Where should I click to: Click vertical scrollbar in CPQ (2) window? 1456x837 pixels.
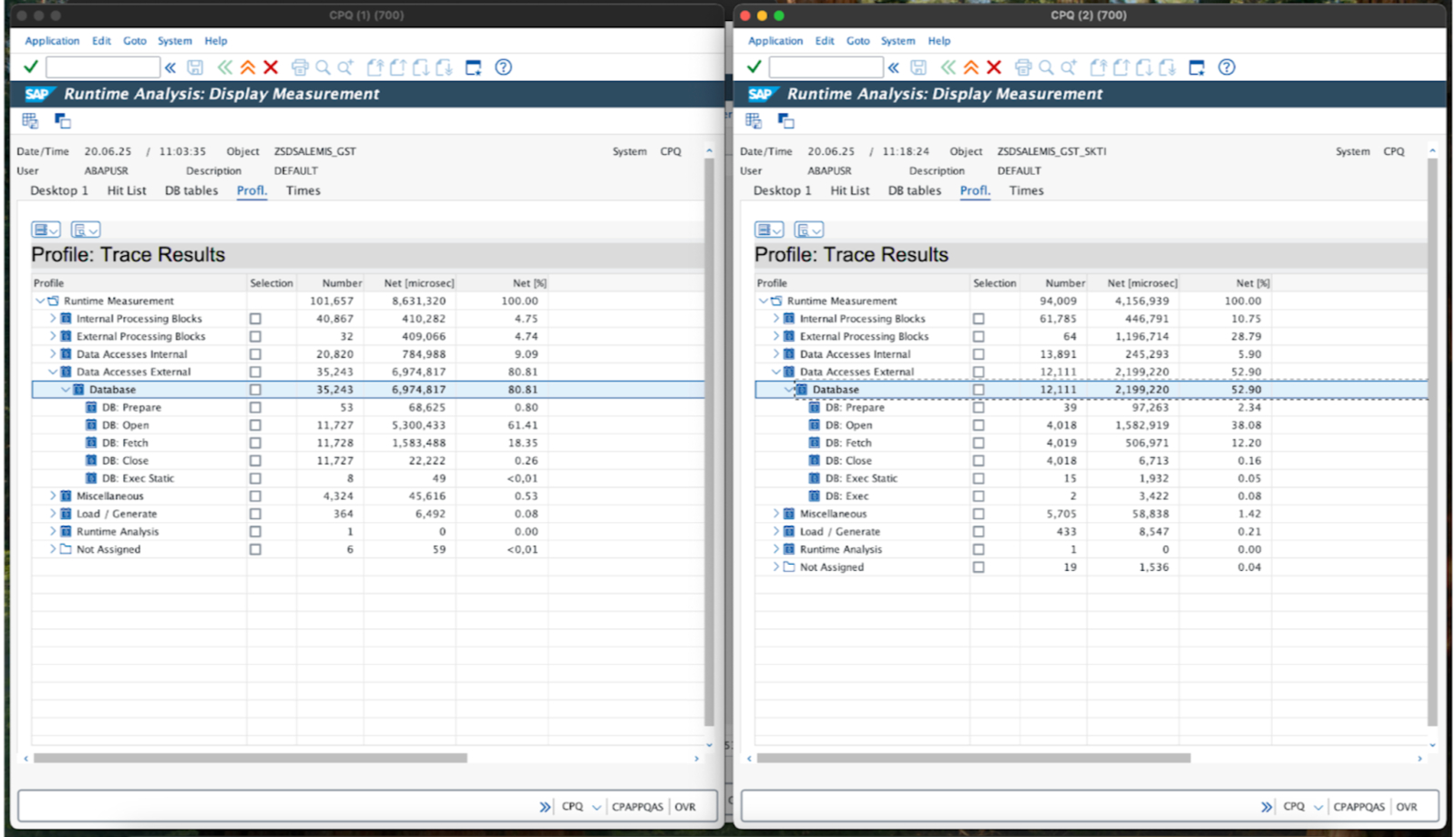pyautogui.click(x=1432, y=442)
